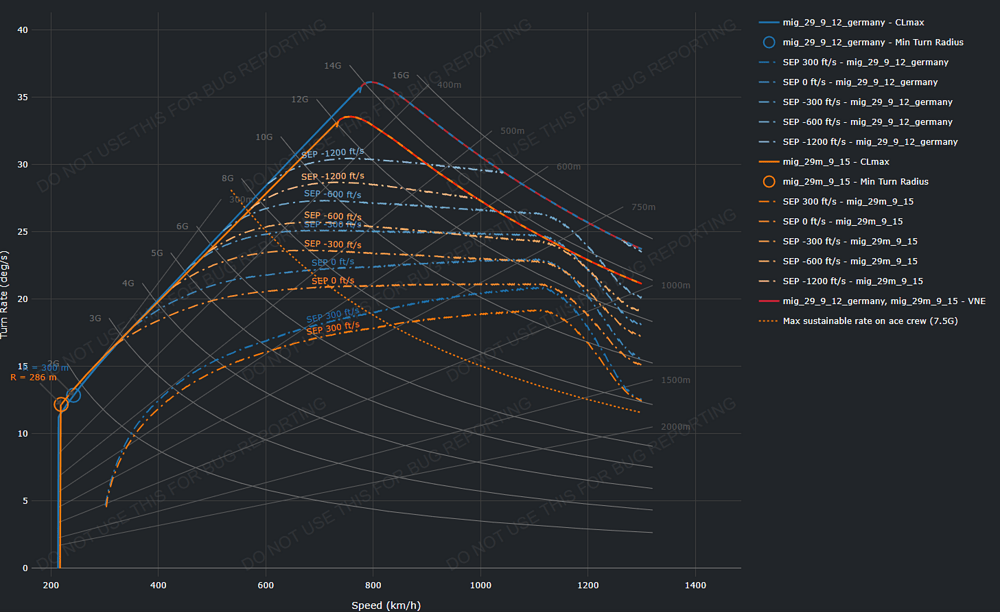This screenshot has width=1000, height=612.
Task: Select SEP 300 ft/s - mig_29m_9_15 legend entry
Action: coord(849,202)
